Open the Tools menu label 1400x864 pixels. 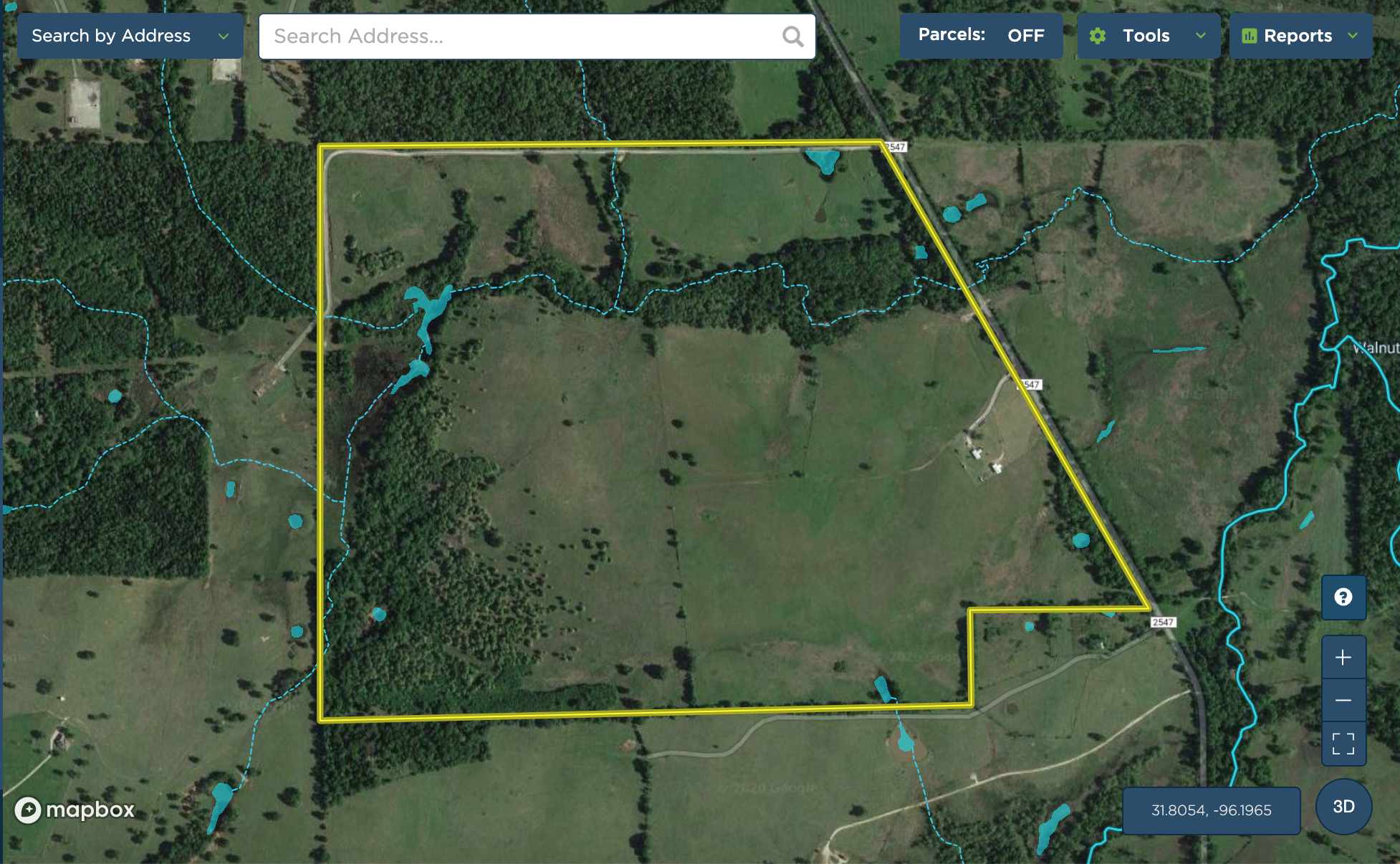pyautogui.click(x=1146, y=36)
